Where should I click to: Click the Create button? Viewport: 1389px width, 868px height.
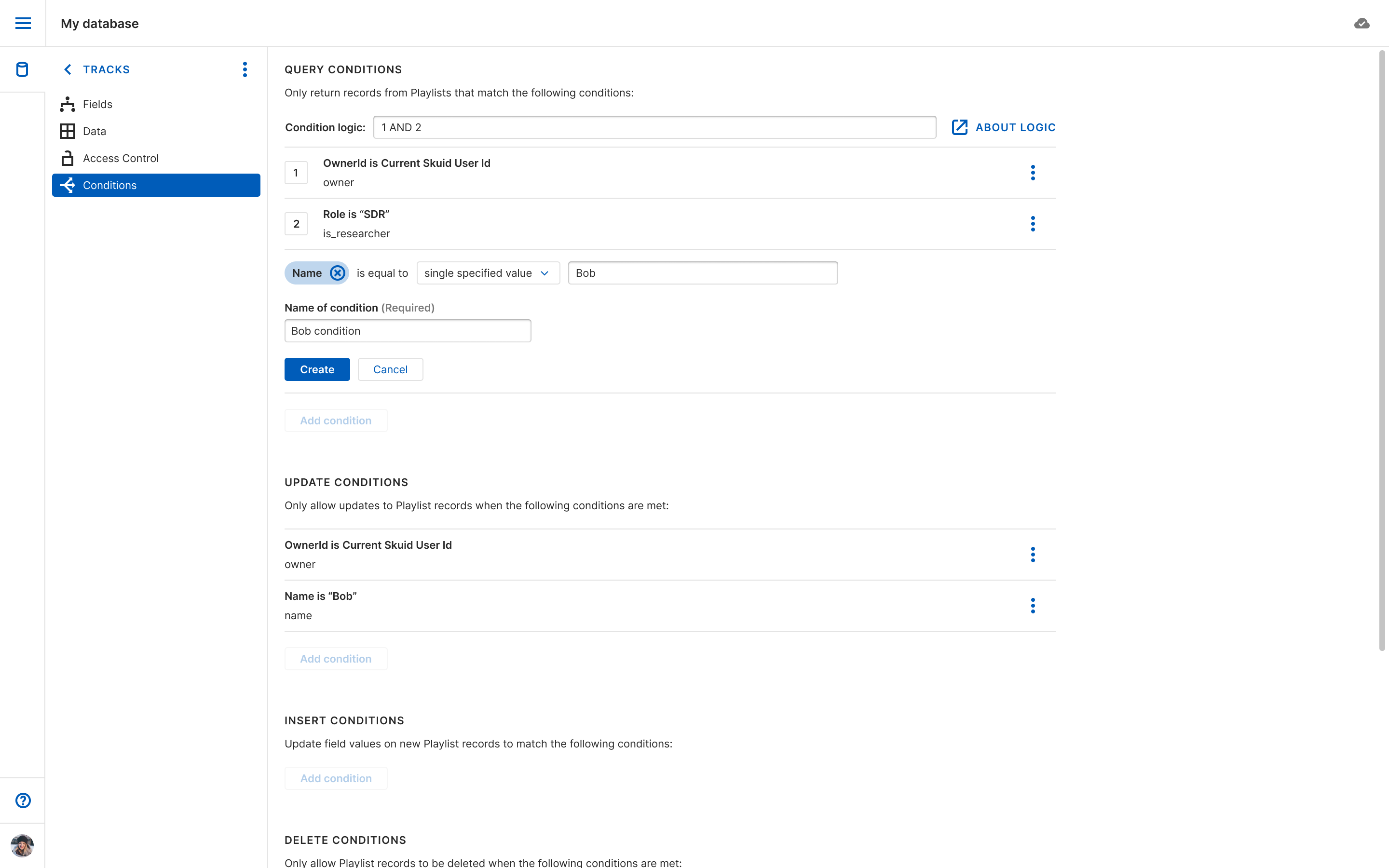(x=317, y=370)
